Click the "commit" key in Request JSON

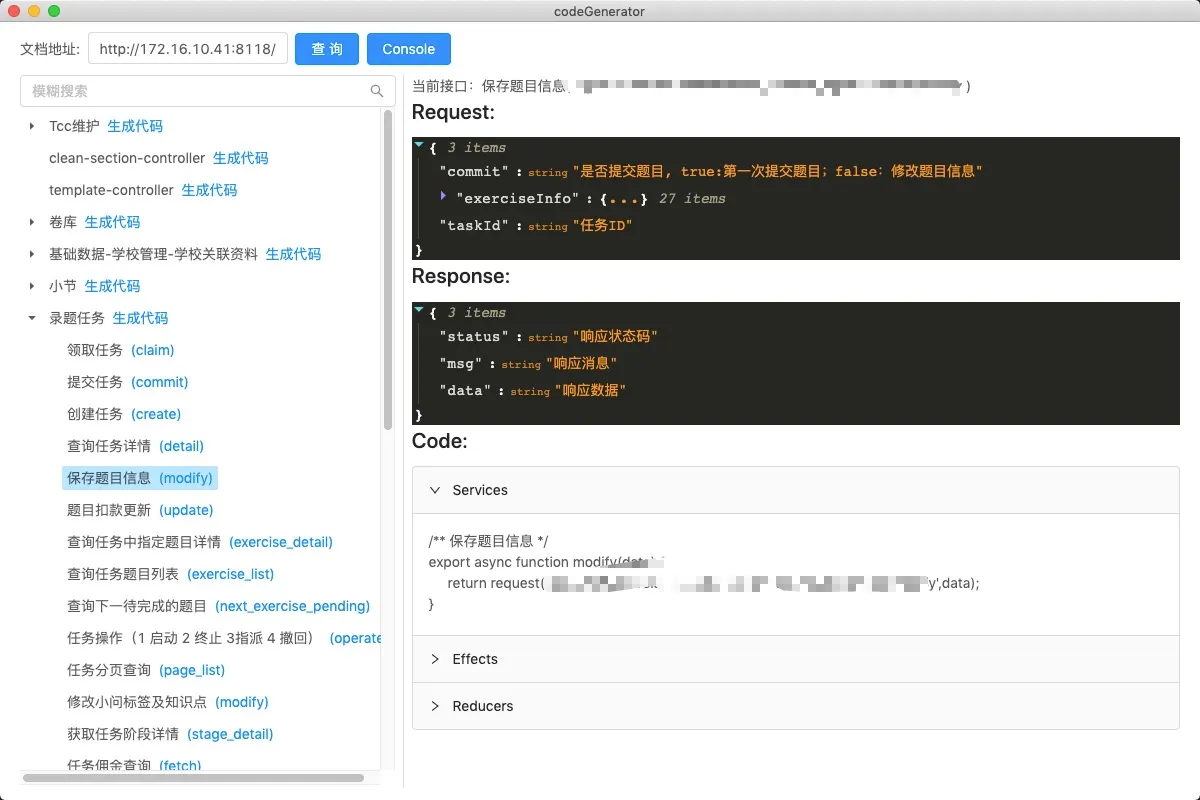[x=475, y=172]
